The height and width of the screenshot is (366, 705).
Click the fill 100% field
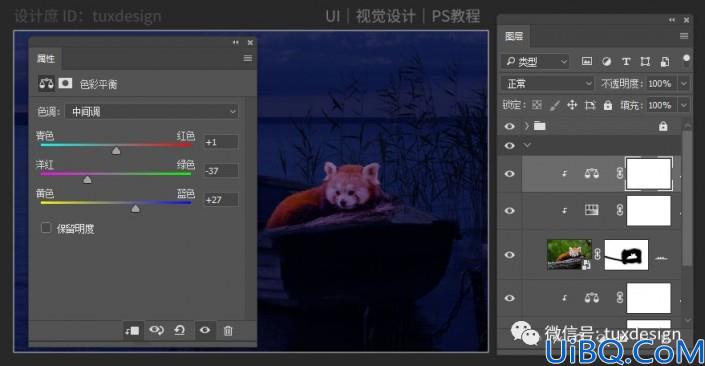point(662,105)
